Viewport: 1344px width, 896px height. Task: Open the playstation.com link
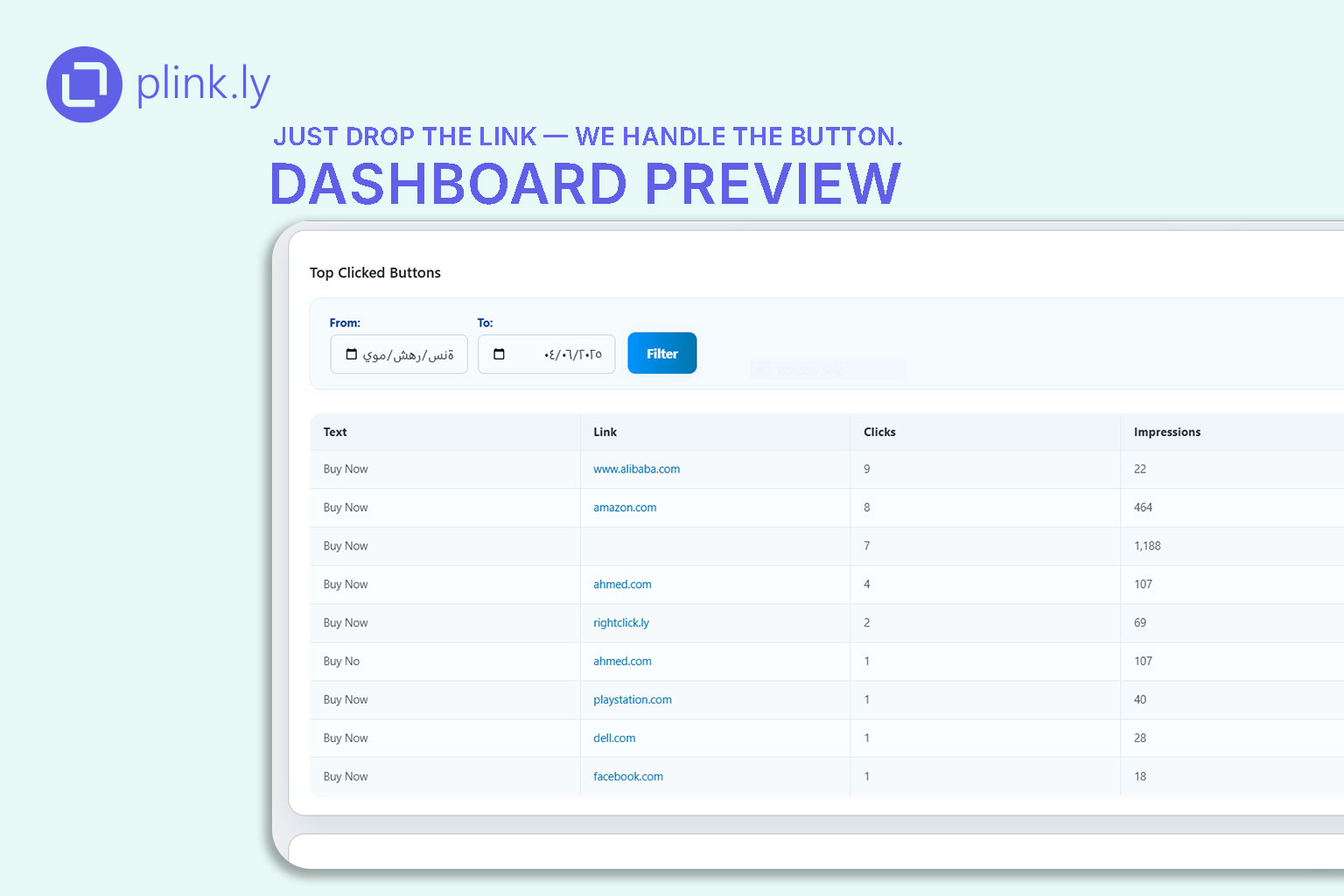[633, 700]
